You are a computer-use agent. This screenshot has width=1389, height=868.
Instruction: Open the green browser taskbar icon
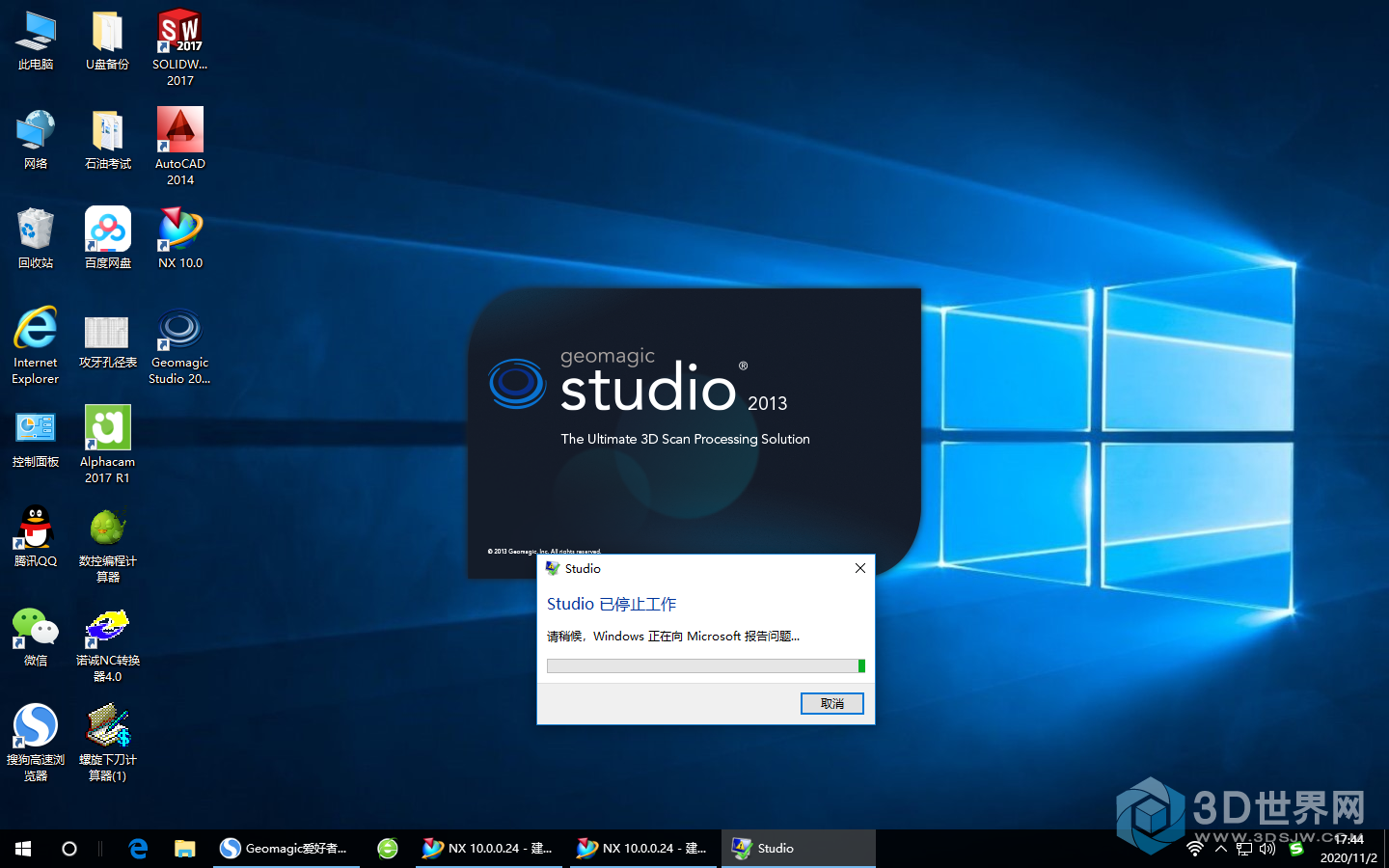[388, 849]
